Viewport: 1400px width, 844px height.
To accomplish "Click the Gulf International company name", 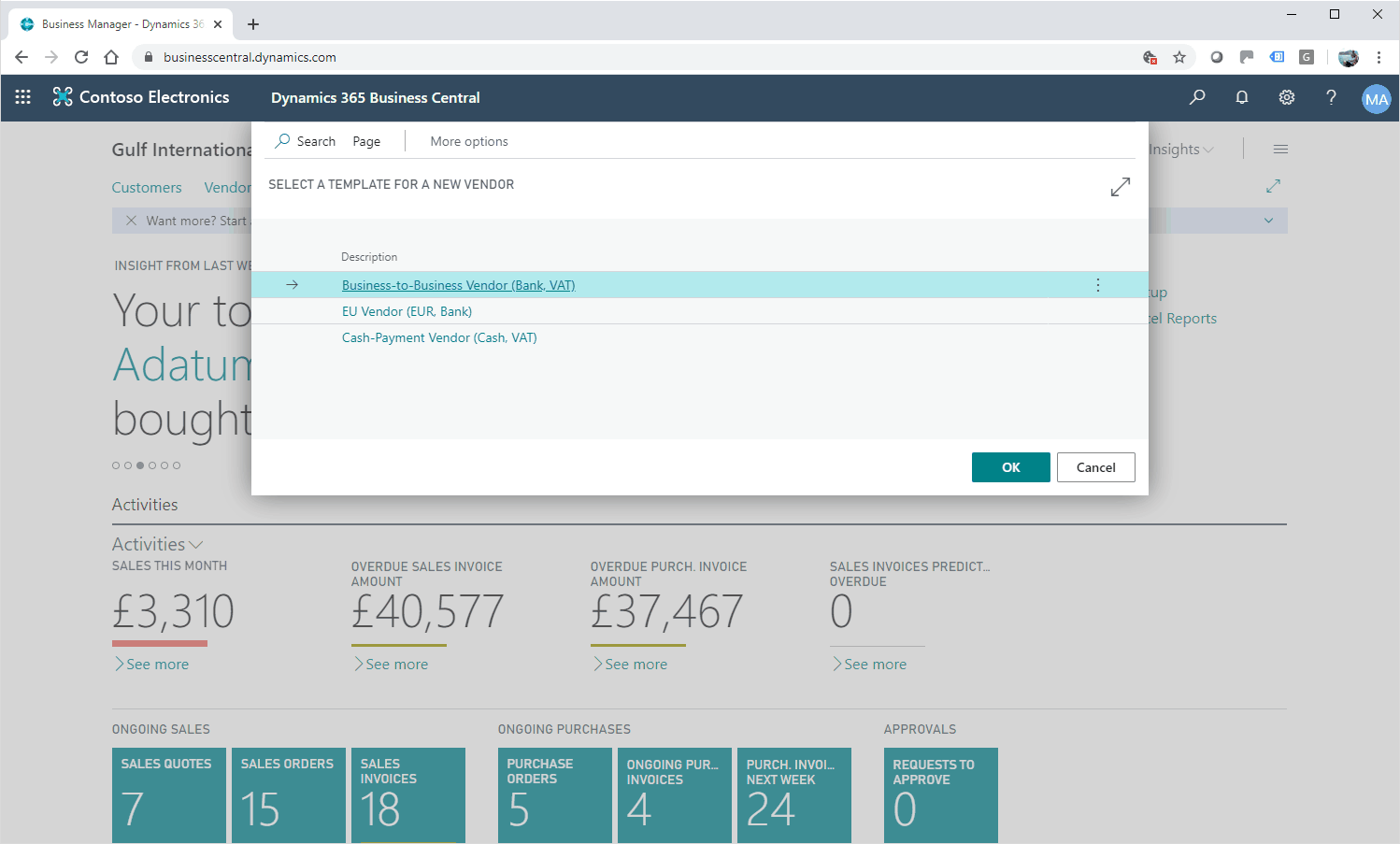I will tap(182, 150).
